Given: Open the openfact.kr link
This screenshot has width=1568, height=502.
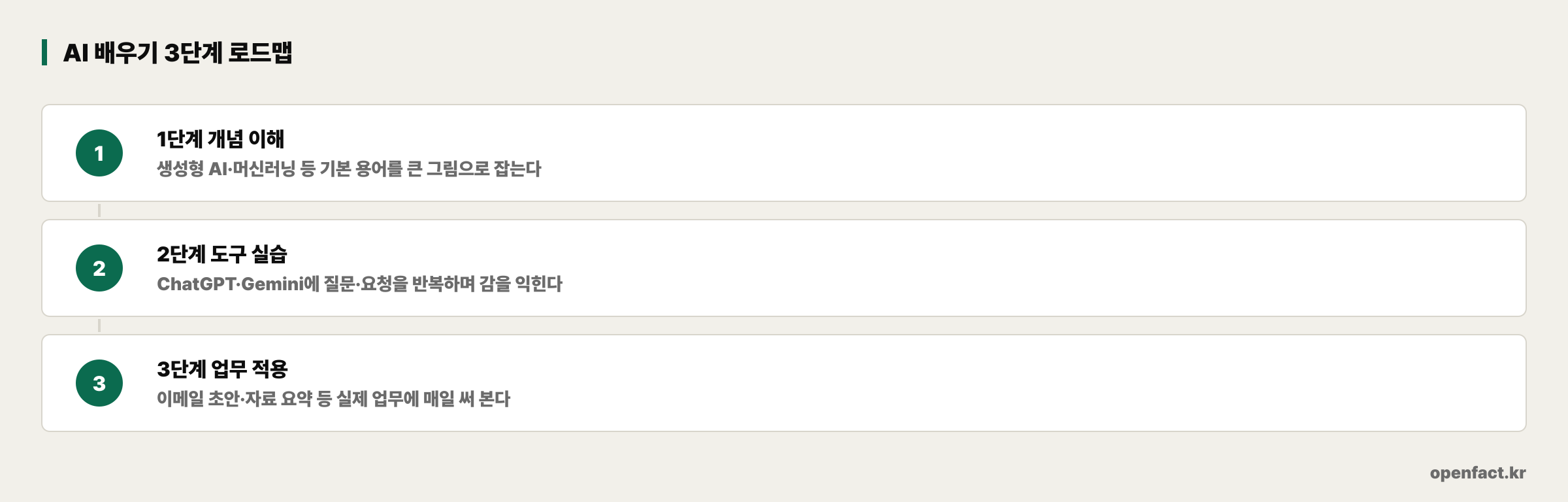Looking at the screenshot, I should click(1478, 473).
